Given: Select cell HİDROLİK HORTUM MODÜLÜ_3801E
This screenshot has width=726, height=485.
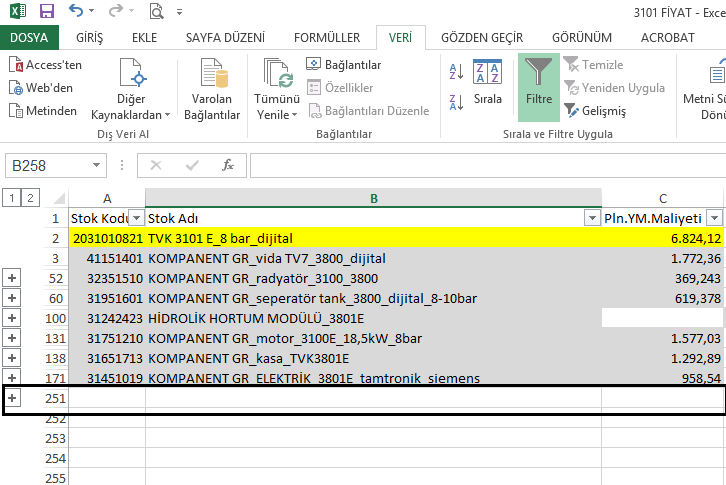Looking at the screenshot, I should (x=374, y=318).
